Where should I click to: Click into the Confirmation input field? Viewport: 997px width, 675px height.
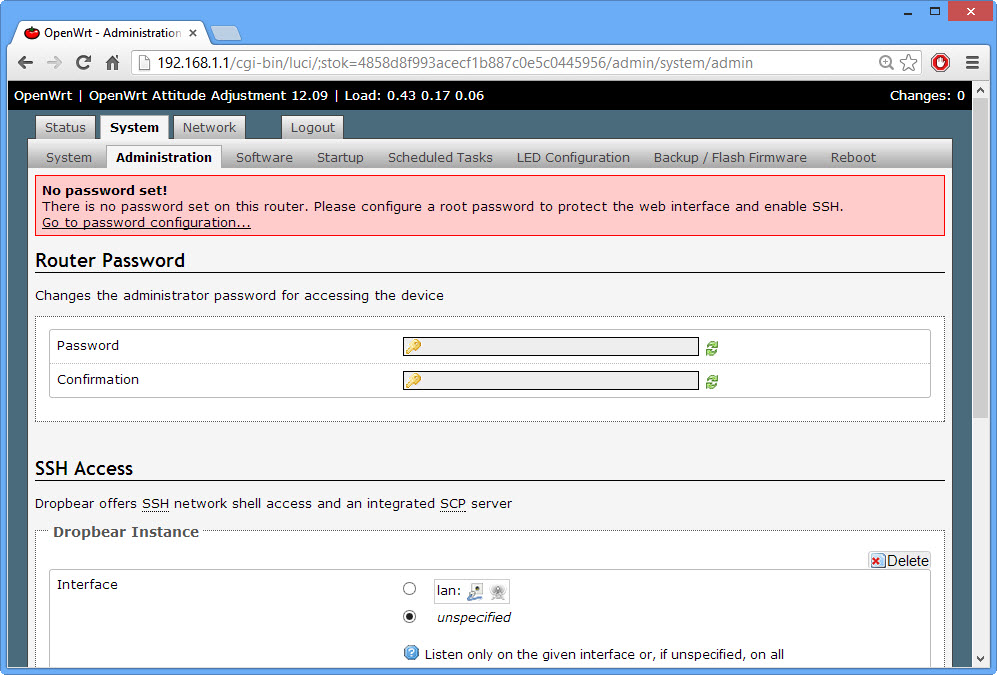click(551, 380)
